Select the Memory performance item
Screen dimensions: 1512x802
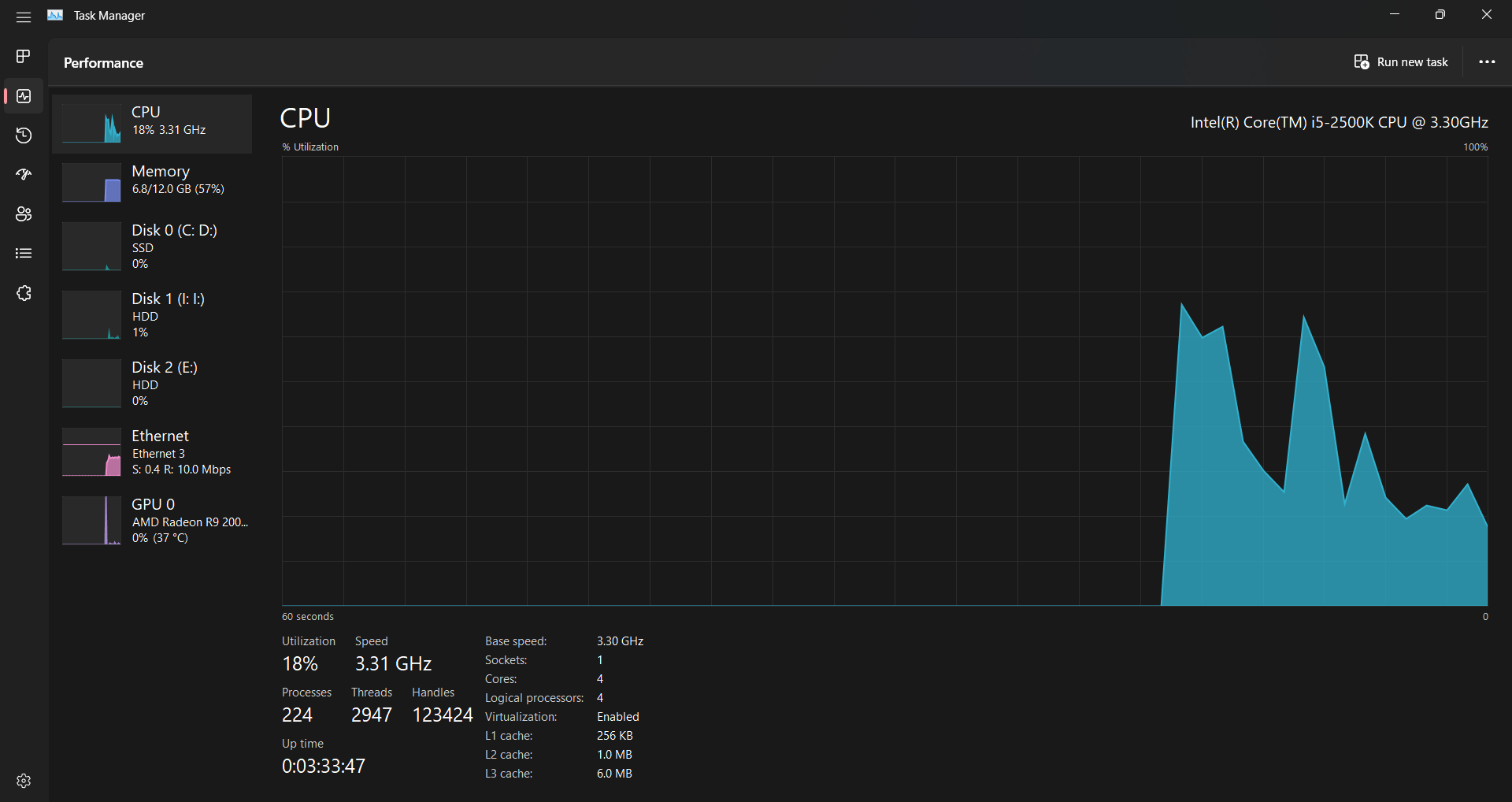click(152, 182)
